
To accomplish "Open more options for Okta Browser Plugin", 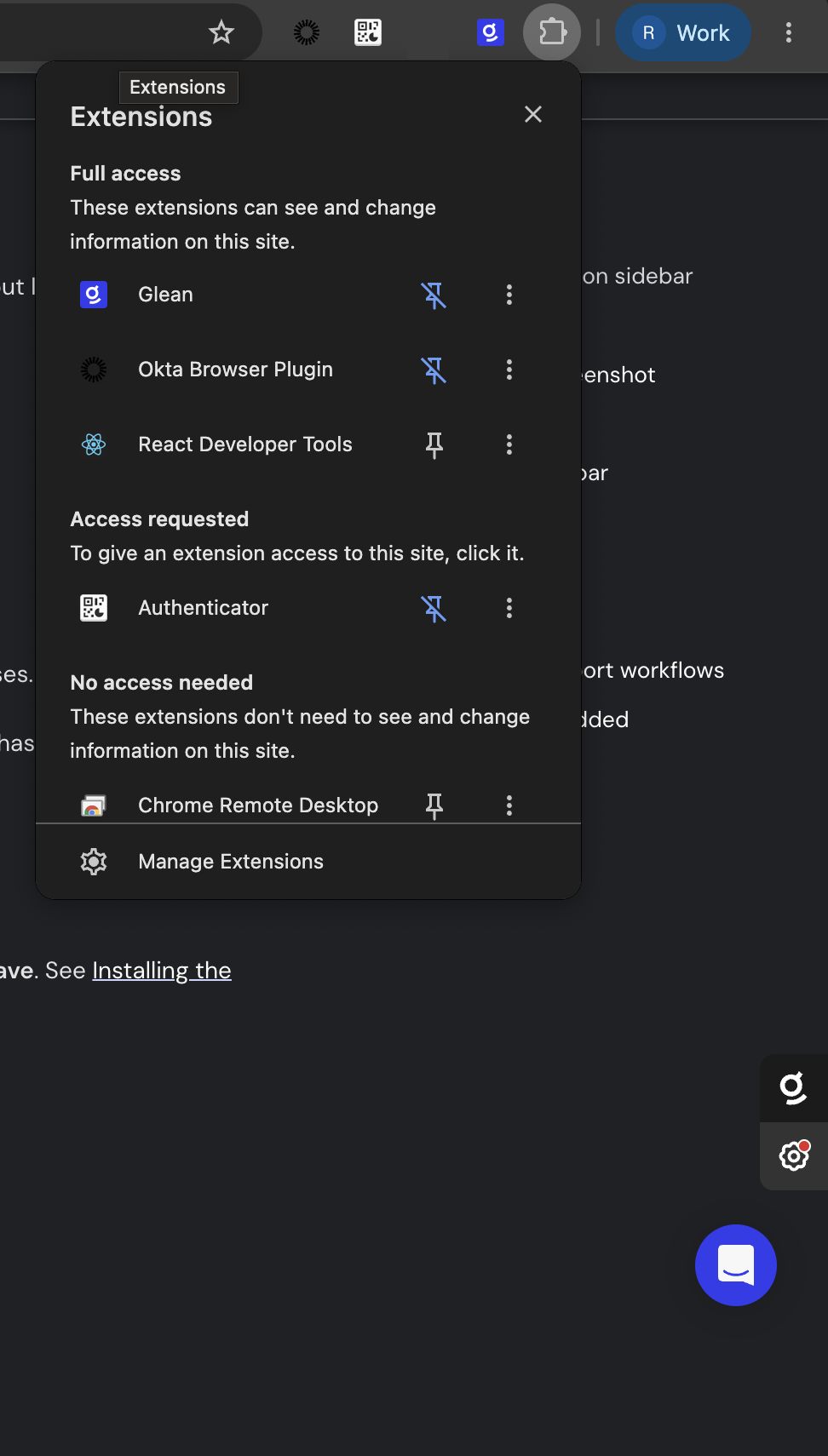I will (x=509, y=370).
